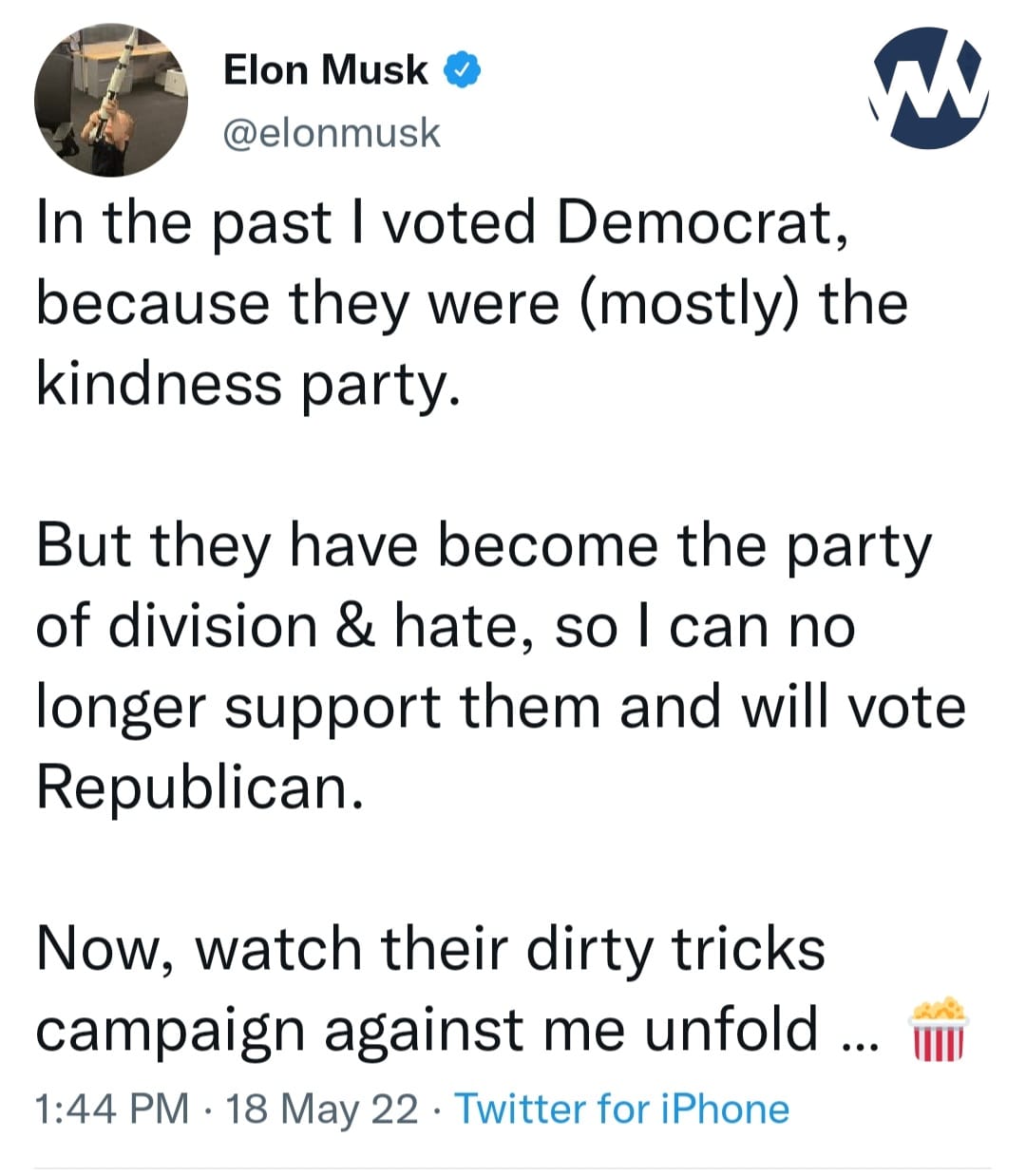
Task: Open Elon Musk's profile avatar photo
Action: coord(111,101)
